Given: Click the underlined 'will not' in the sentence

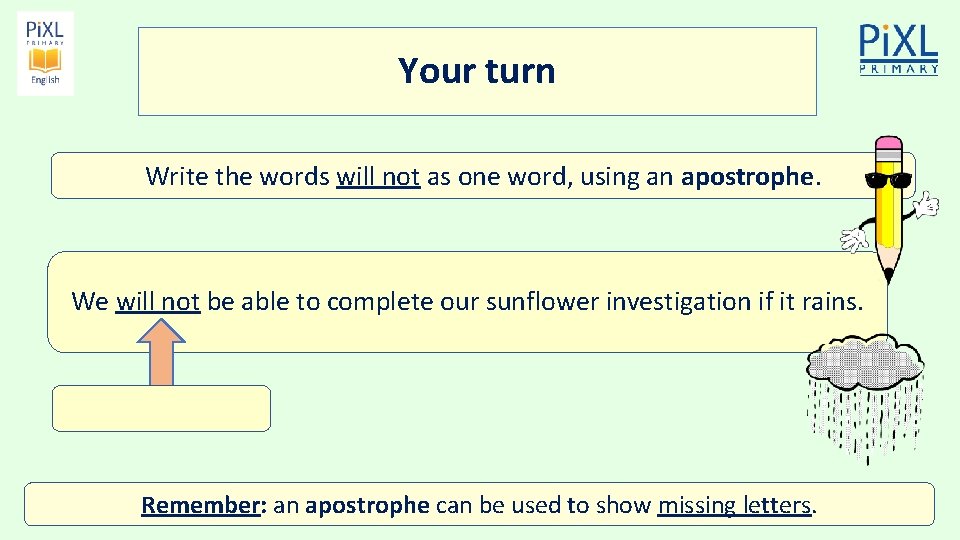Looking at the screenshot, I should 158,301.
